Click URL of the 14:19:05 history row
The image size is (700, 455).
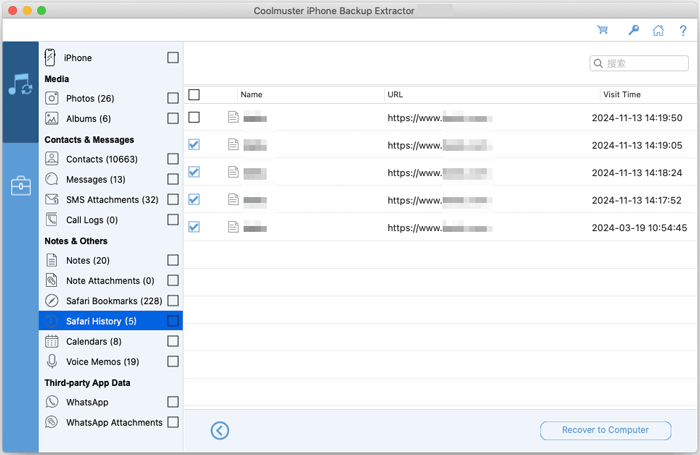coord(440,145)
